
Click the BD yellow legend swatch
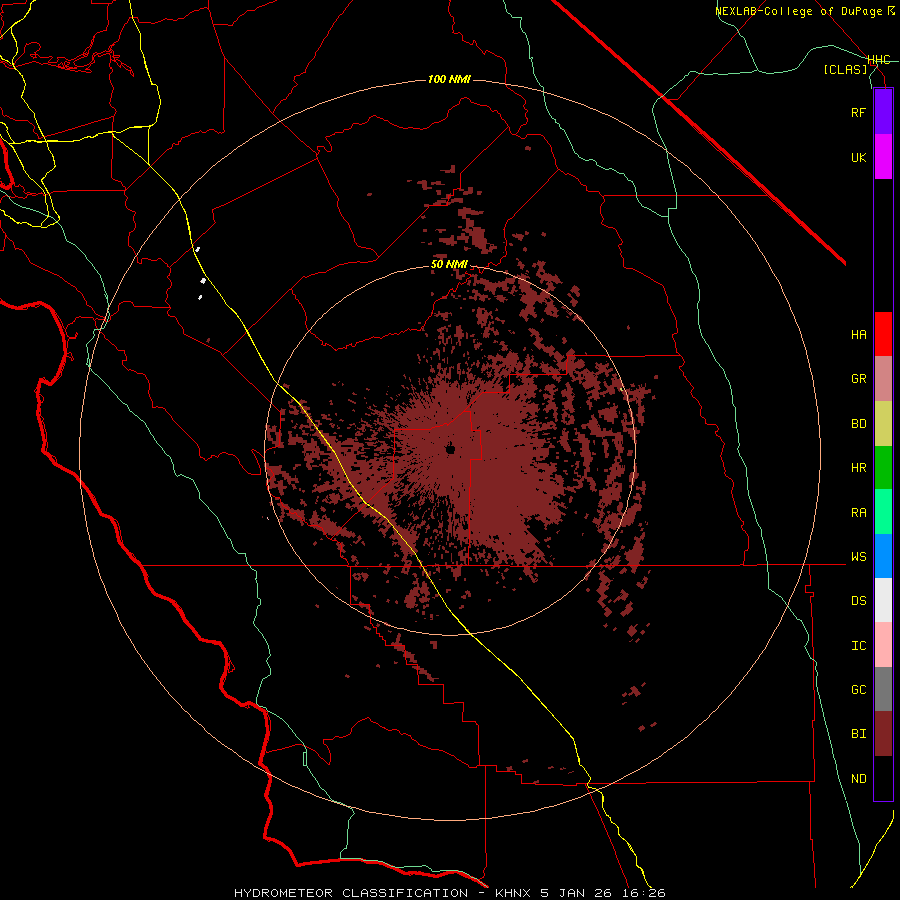(x=883, y=424)
